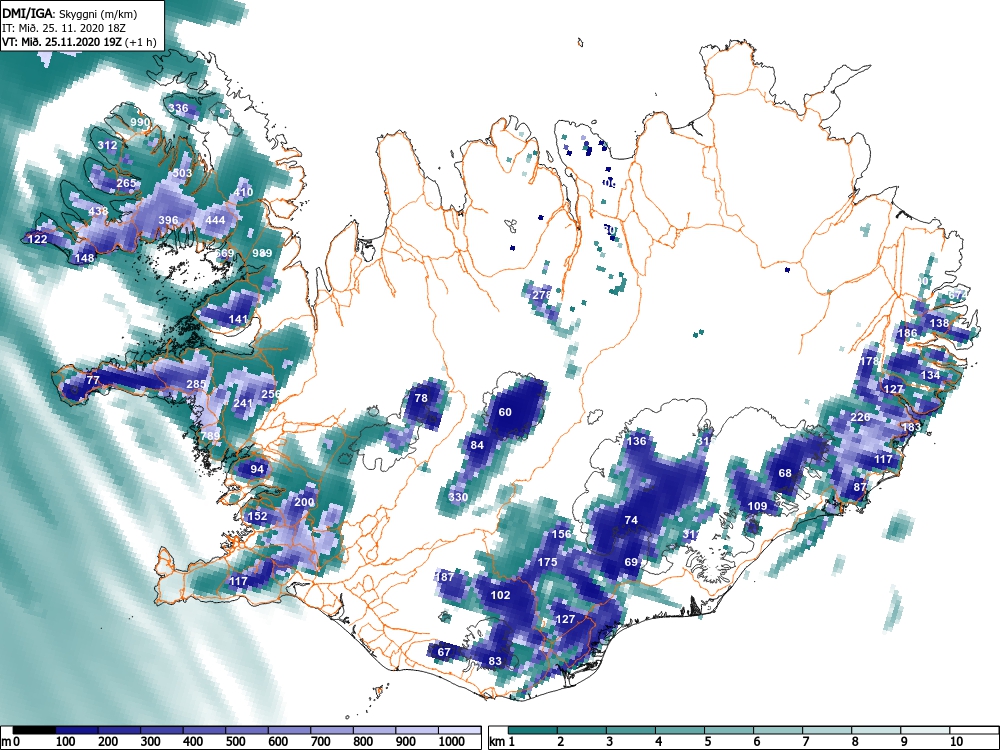Click the black swatch in the meter legend

click(34, 730)
